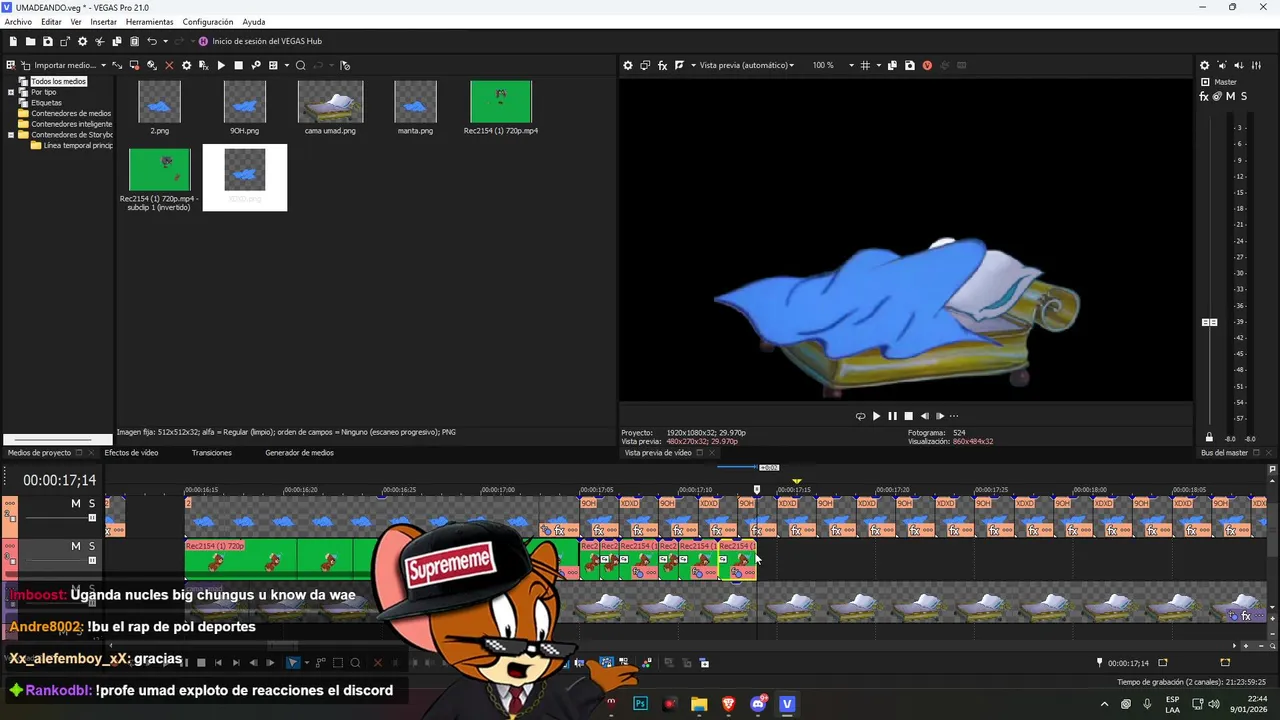Viewport: 1280px width, 720px height.
Task: Open media view options dropdown arrow
Action: coord(286,65)
